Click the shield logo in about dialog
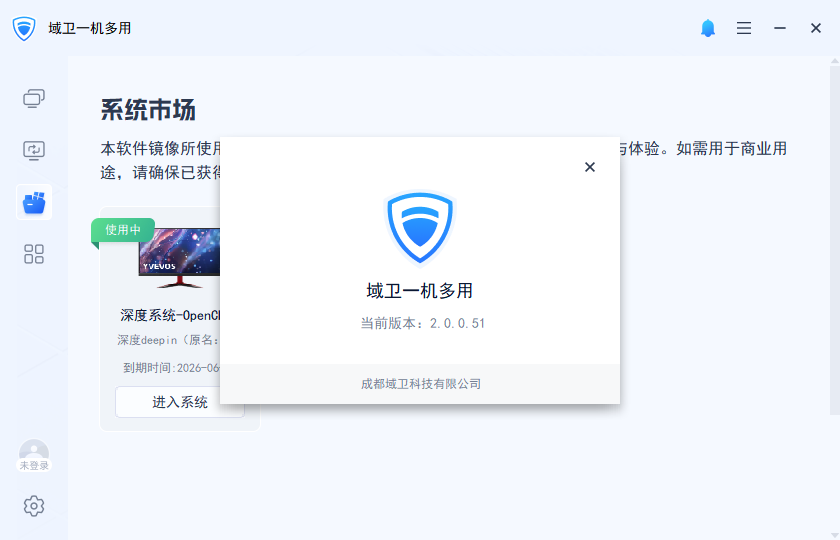This screenshot has height=540, width=840. (419, 228)
